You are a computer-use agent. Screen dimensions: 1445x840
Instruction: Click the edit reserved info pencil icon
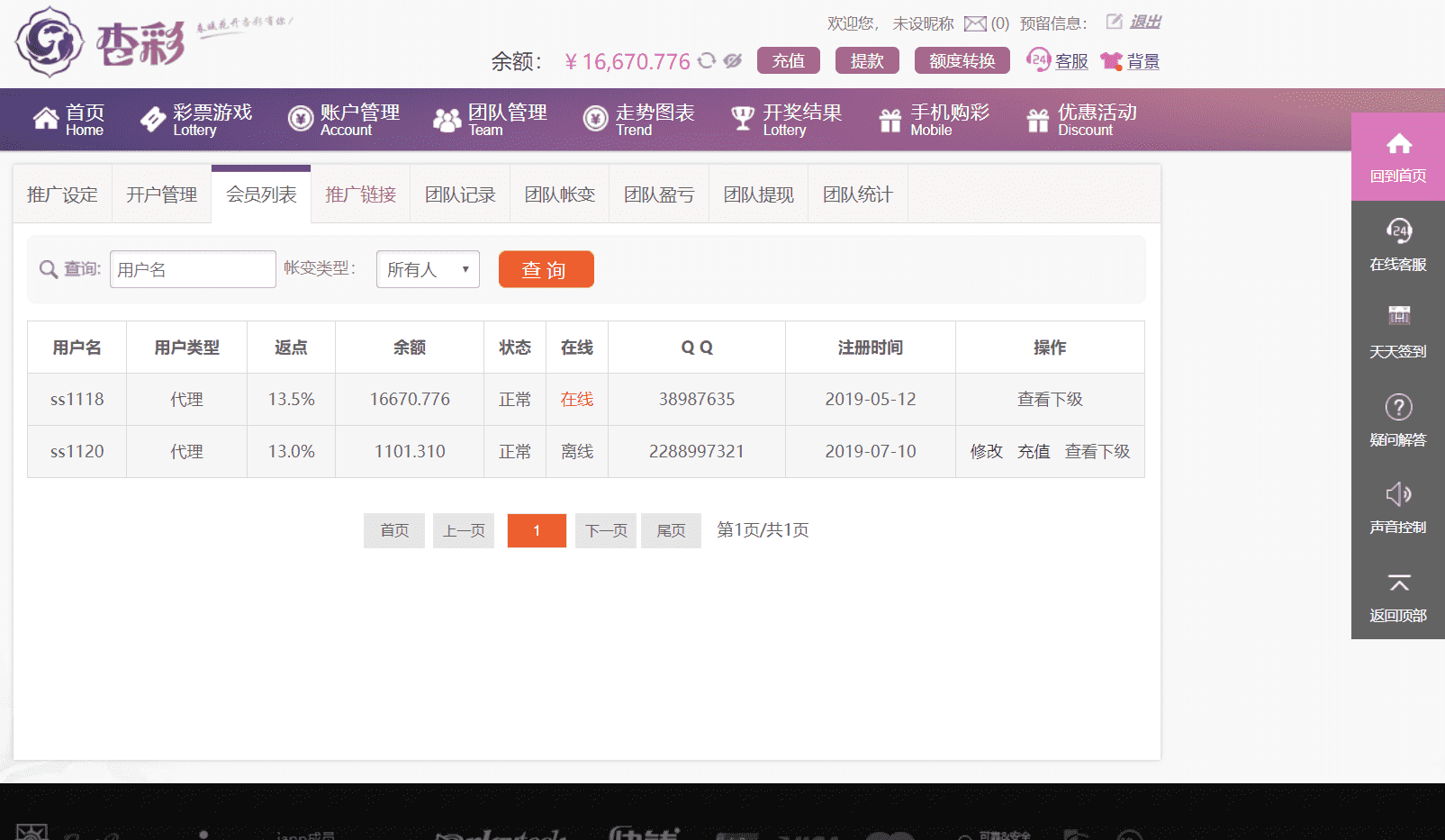1114,21
